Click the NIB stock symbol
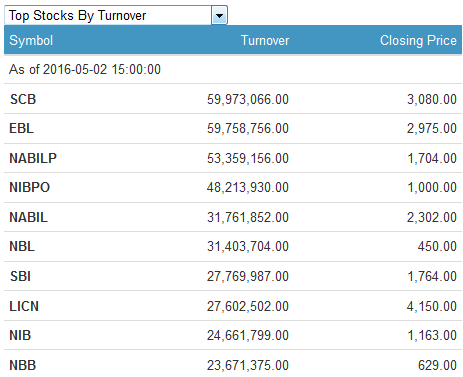 point(20,335)
